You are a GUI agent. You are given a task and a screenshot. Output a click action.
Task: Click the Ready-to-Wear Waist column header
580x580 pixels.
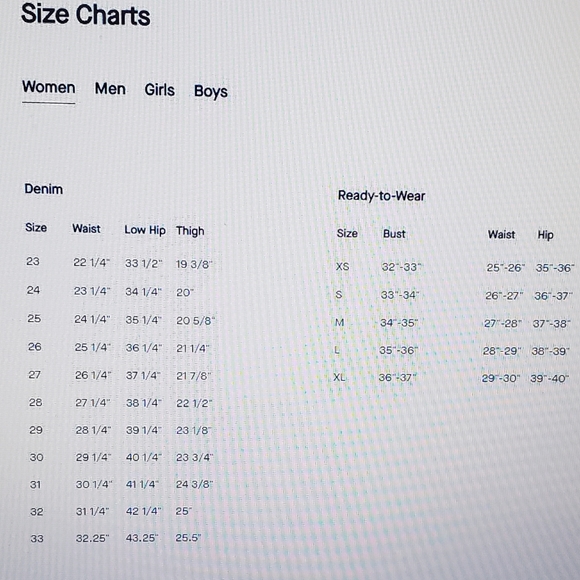click(x=501, y=235)
